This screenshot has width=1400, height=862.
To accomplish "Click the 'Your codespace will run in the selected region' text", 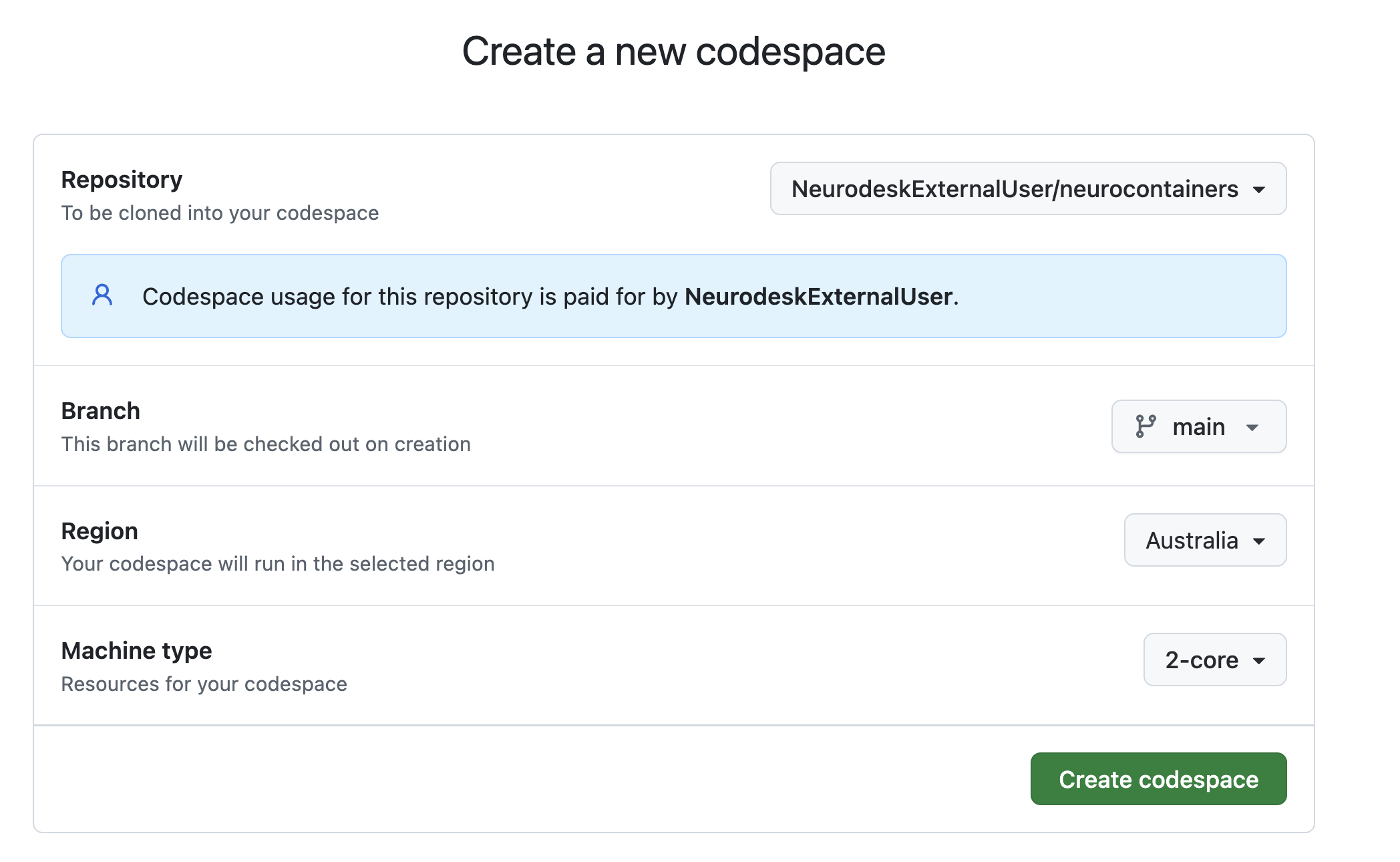I will (278, 564).
